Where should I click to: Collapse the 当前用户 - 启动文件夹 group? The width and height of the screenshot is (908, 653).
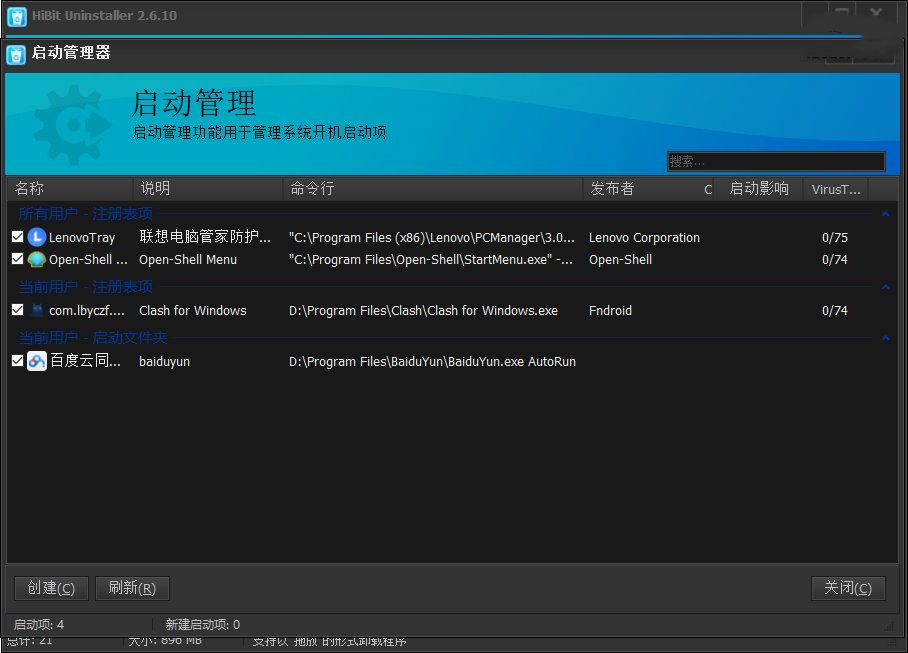pos(884,338)
